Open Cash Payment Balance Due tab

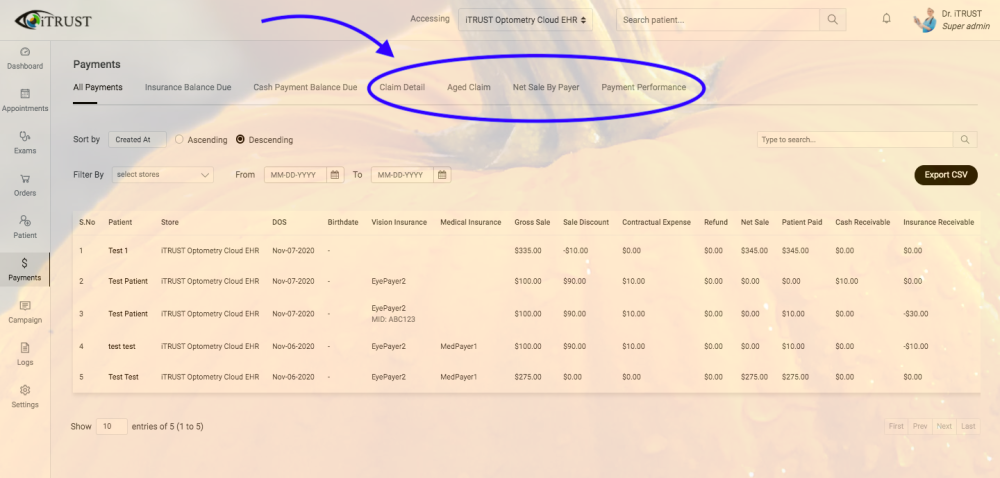305,87
